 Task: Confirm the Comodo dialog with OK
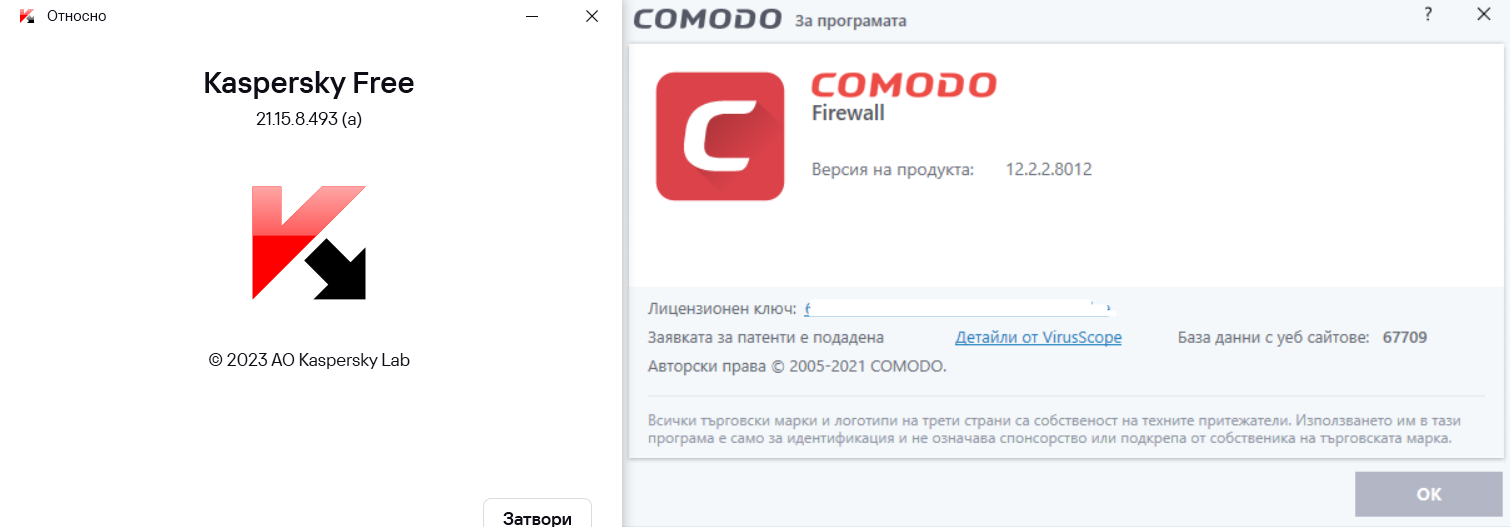1428,494
